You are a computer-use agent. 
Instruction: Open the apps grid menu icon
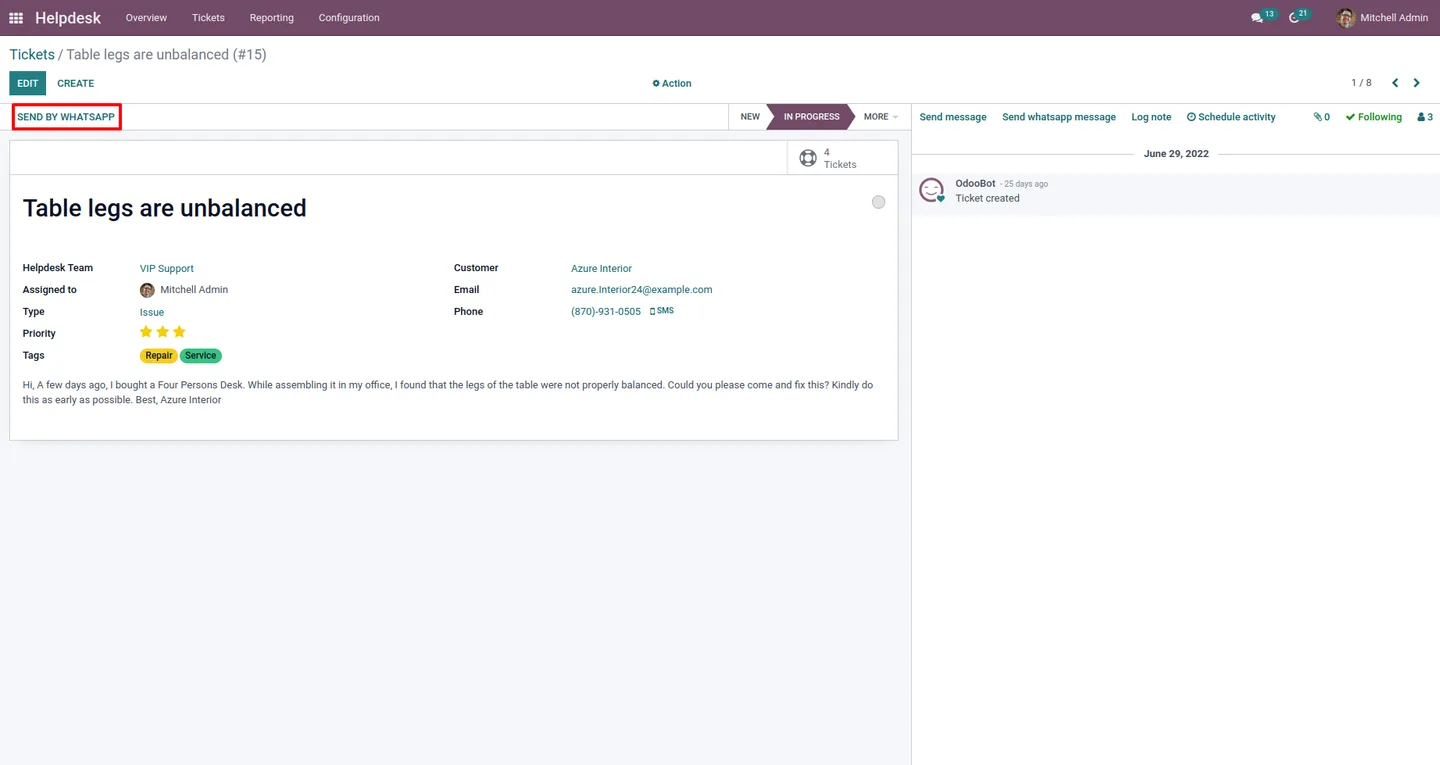16,18
